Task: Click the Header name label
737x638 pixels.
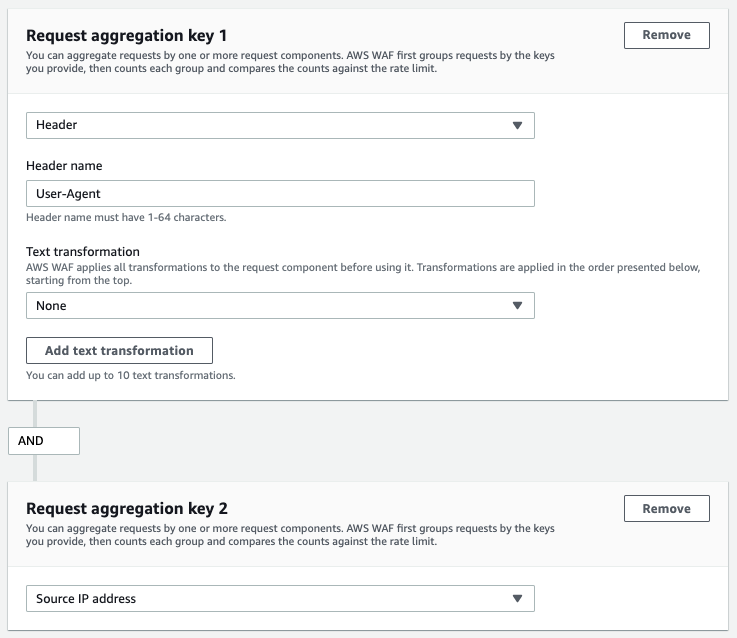Action: [64, 165]
